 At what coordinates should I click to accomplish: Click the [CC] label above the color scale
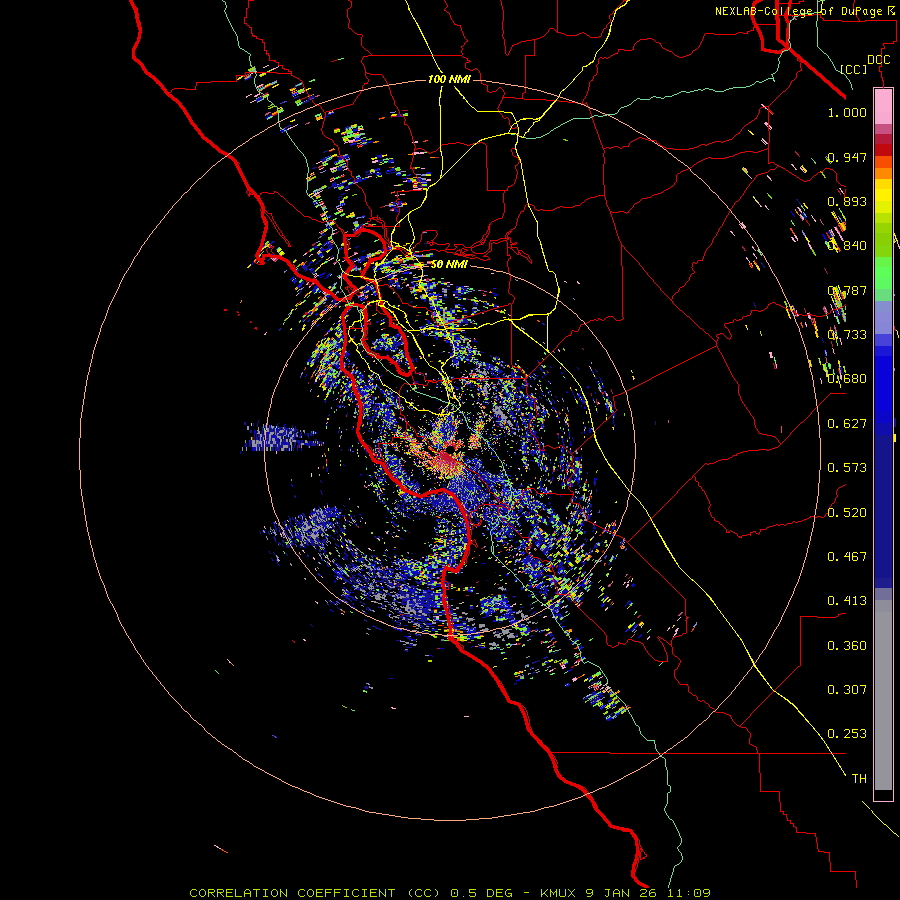[x=854, y=69]
